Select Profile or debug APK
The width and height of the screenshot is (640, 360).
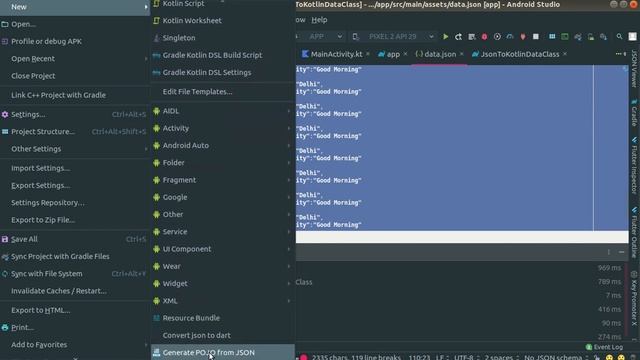point(75,41)
